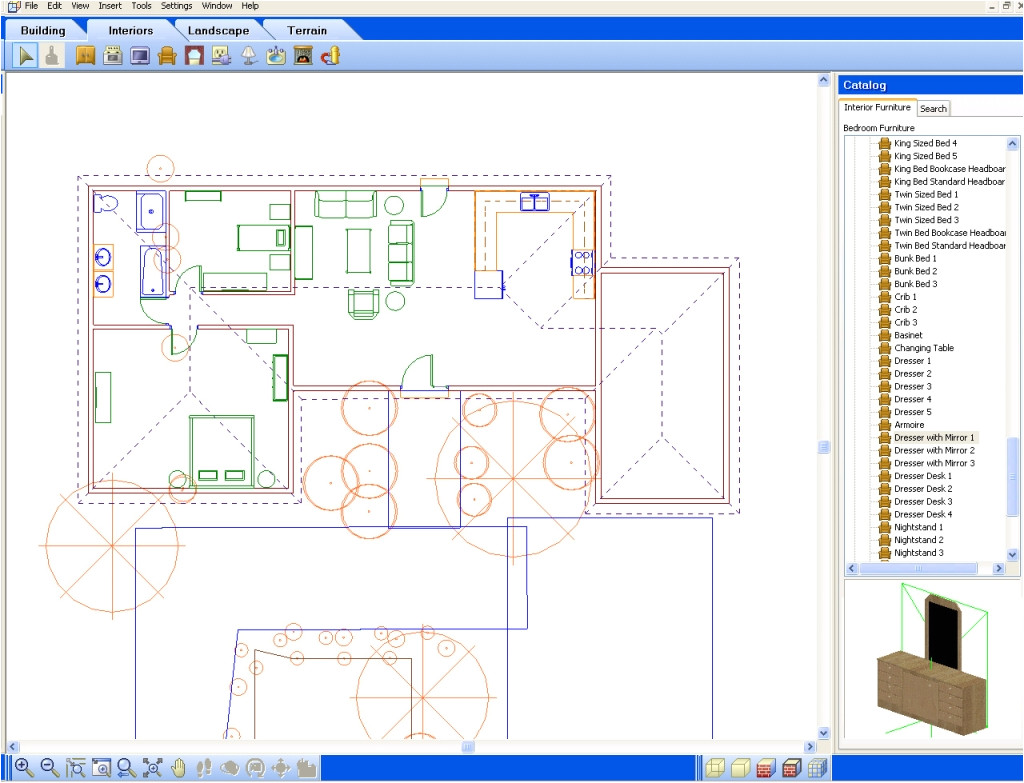The image size is (1024, 783).
Task: Toggle the grid-patterned cube view mode
Action: 817,767
